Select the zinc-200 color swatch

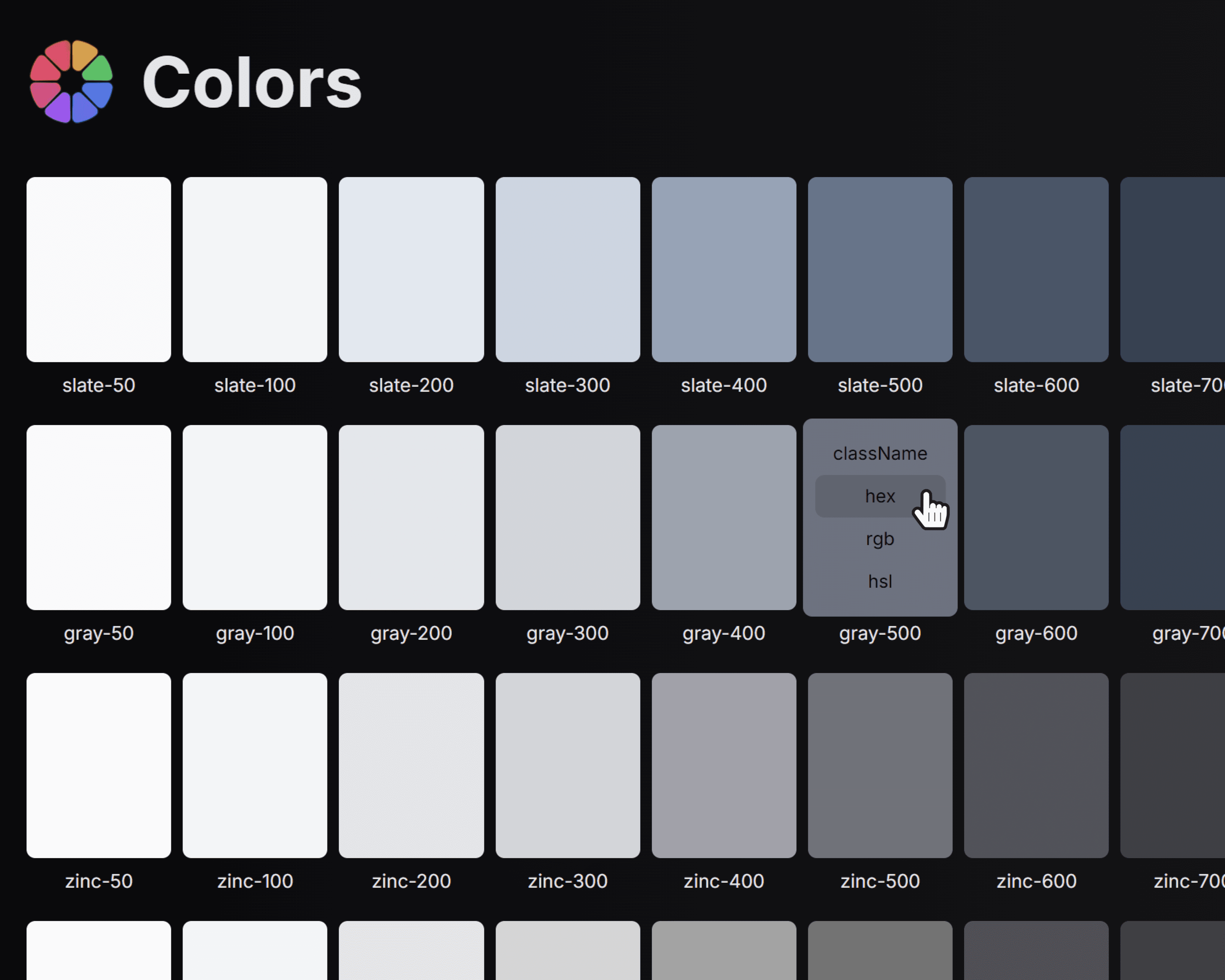point(411,765)
